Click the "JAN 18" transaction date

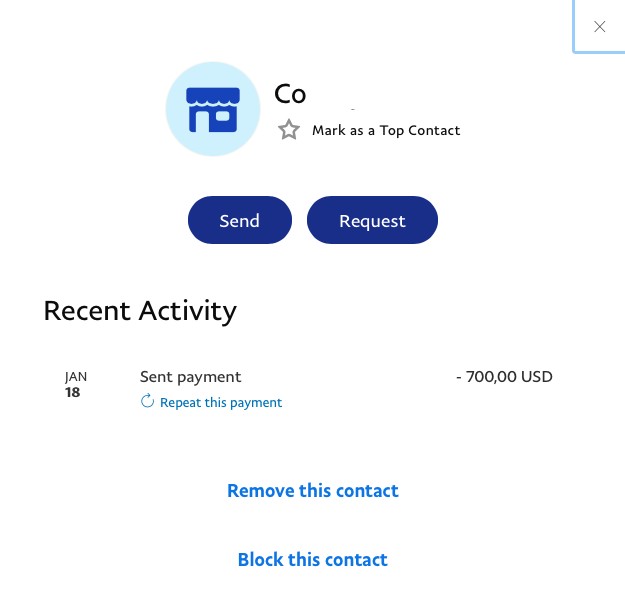click(76, 385)
